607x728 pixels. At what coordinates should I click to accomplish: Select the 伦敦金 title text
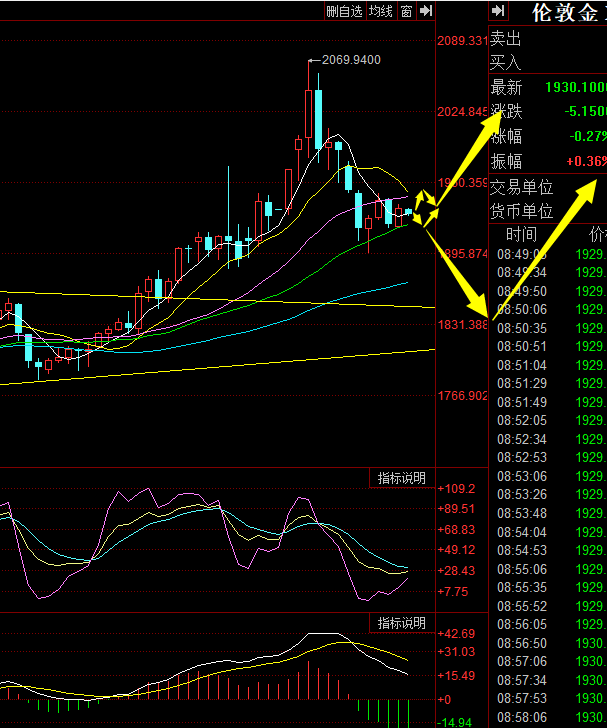(x=565, y=13)
